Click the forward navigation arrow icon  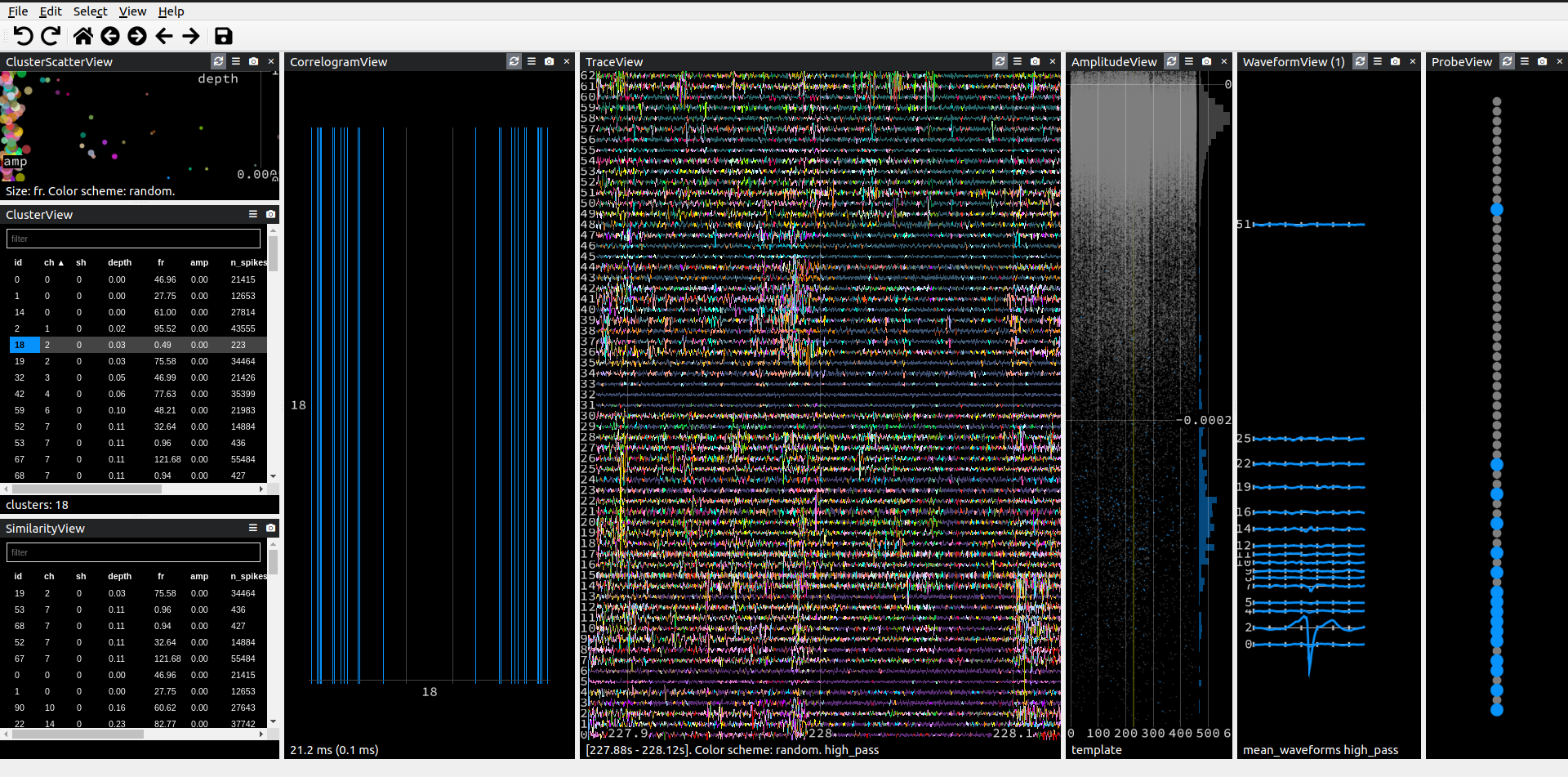click(191, 36)
